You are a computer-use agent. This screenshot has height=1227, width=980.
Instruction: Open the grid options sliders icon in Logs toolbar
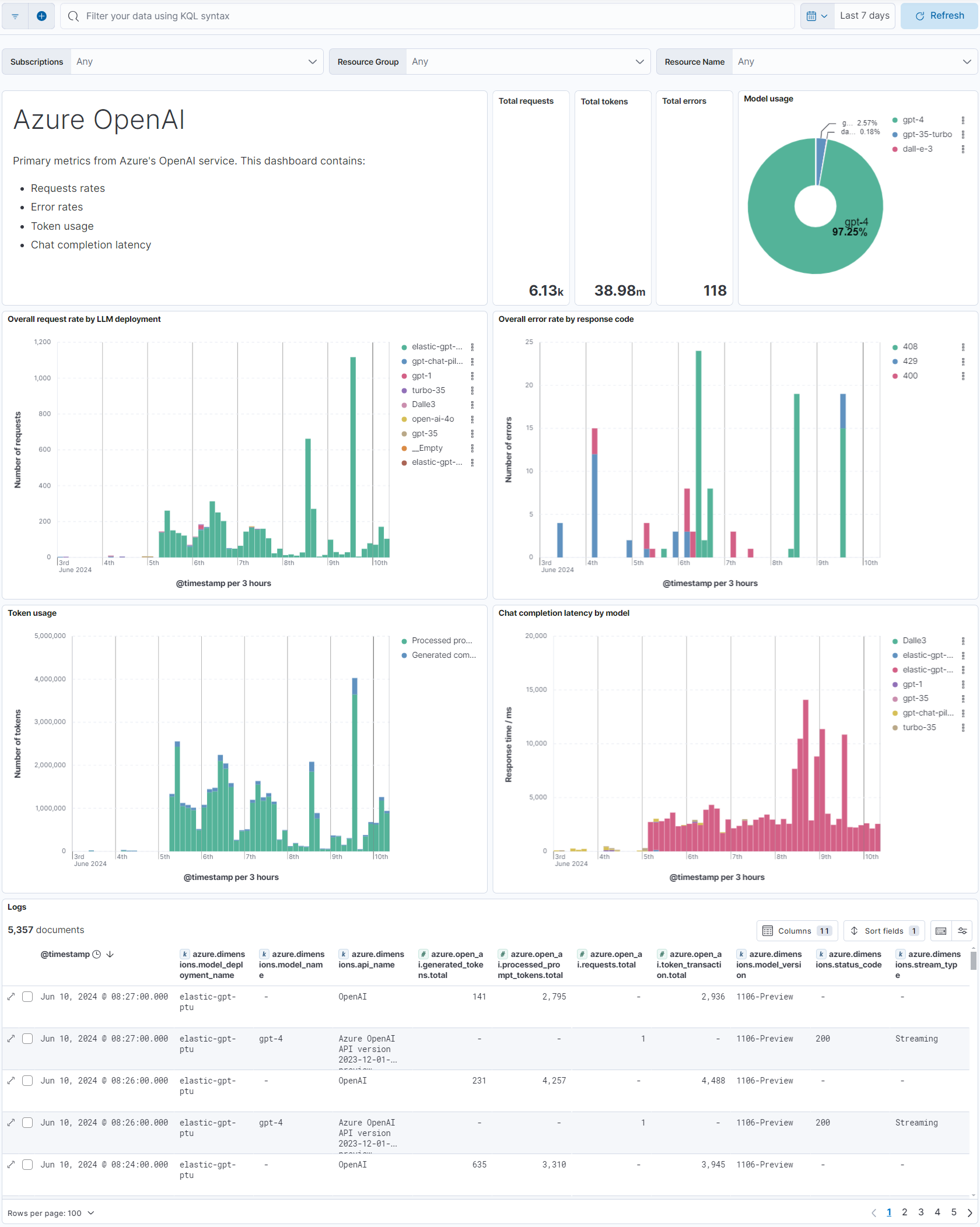963,931
